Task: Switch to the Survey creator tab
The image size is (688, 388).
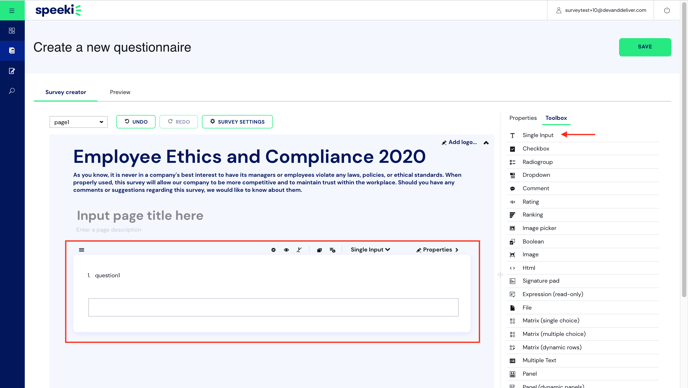Action: (65, 92)
